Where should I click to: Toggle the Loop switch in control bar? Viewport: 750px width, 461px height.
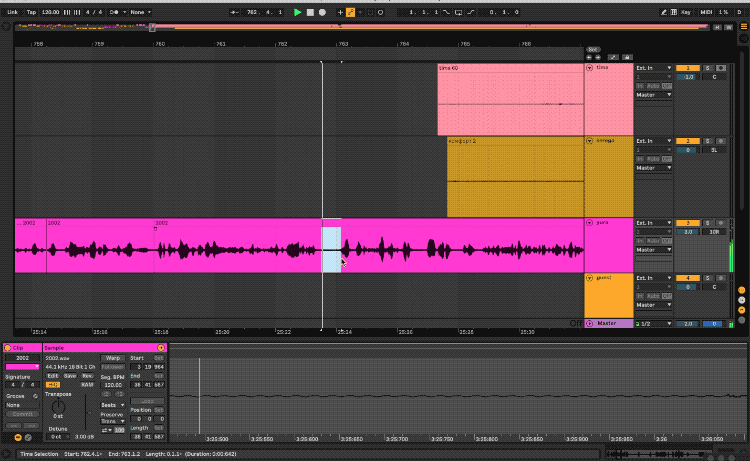pos(458,12)
